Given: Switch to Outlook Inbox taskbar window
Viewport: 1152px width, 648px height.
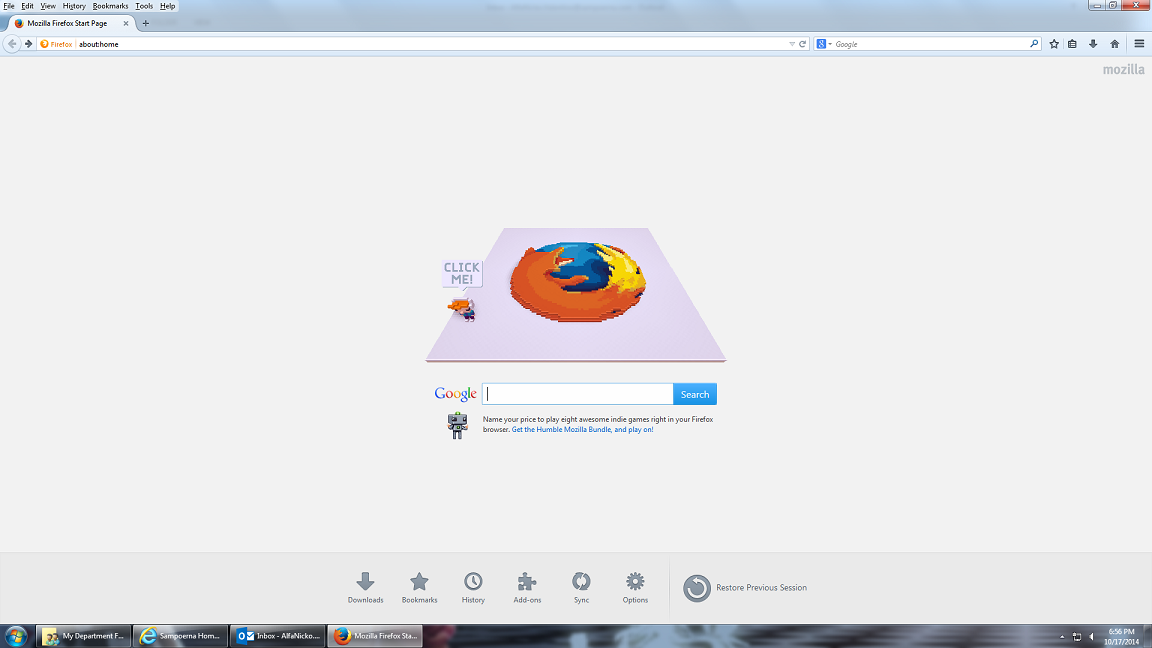Looking at the screenshot, I should [278, 636].
